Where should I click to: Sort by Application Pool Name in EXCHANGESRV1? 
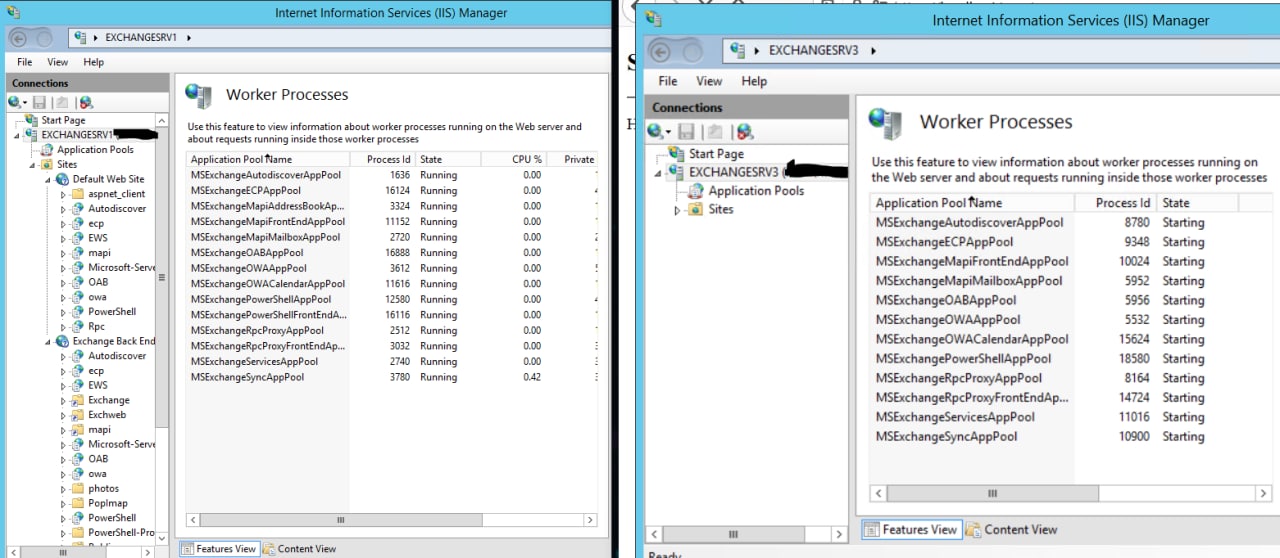[x=270, y=159]
